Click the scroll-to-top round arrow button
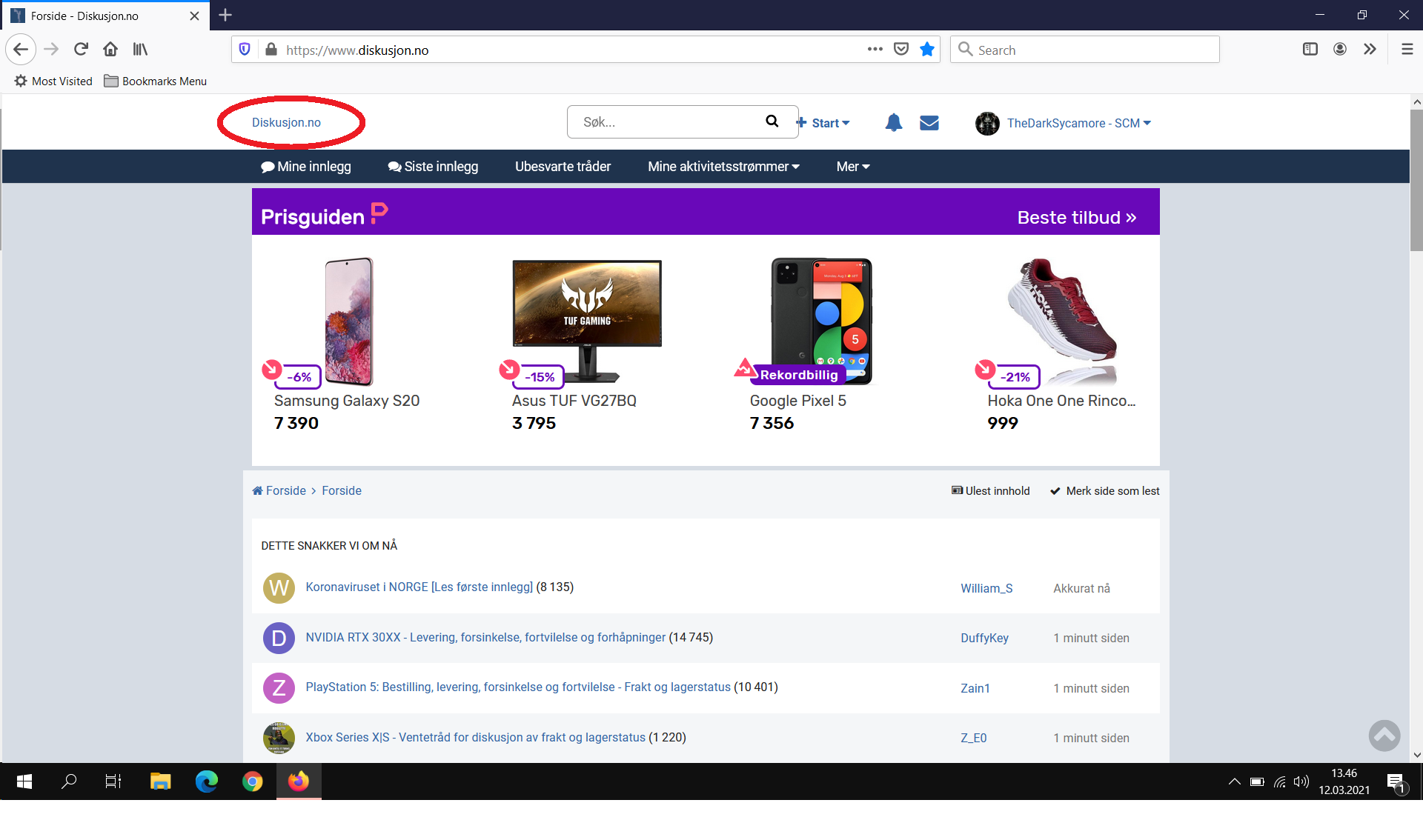 [1384, 736]
